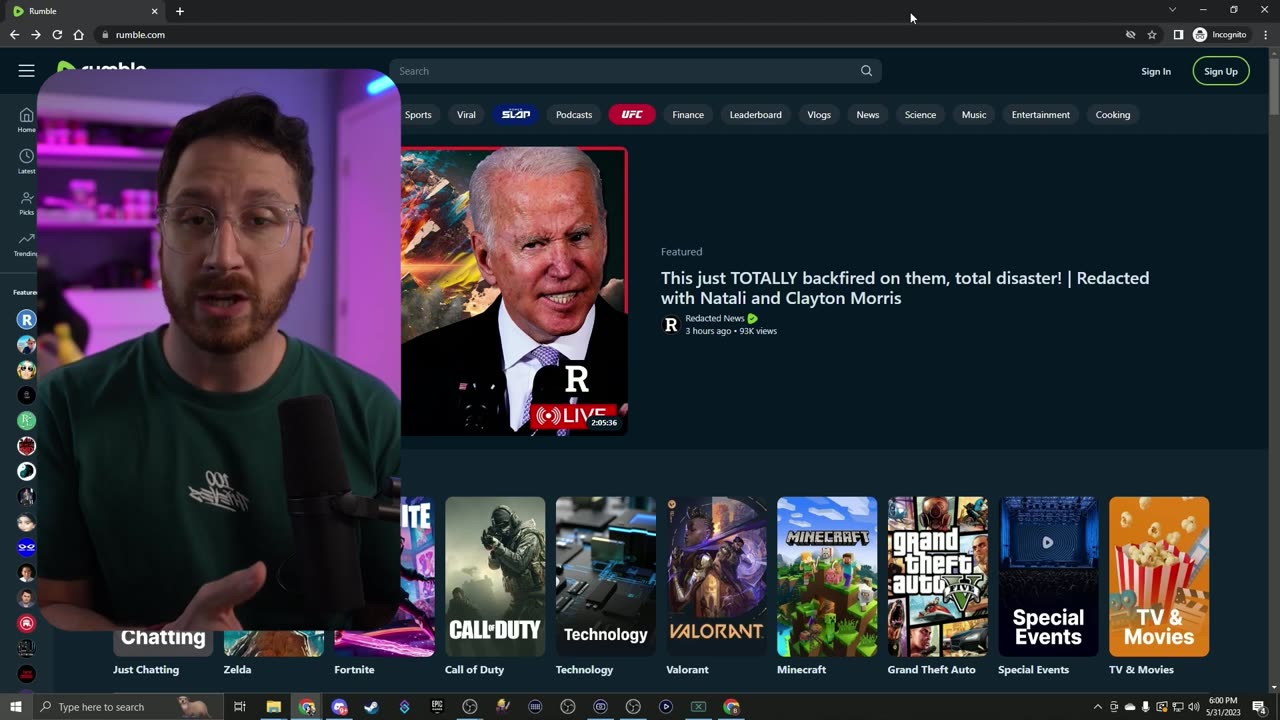Open the Valorant category thumbnail
This screenshot has width=1280, height=720.
717,576
